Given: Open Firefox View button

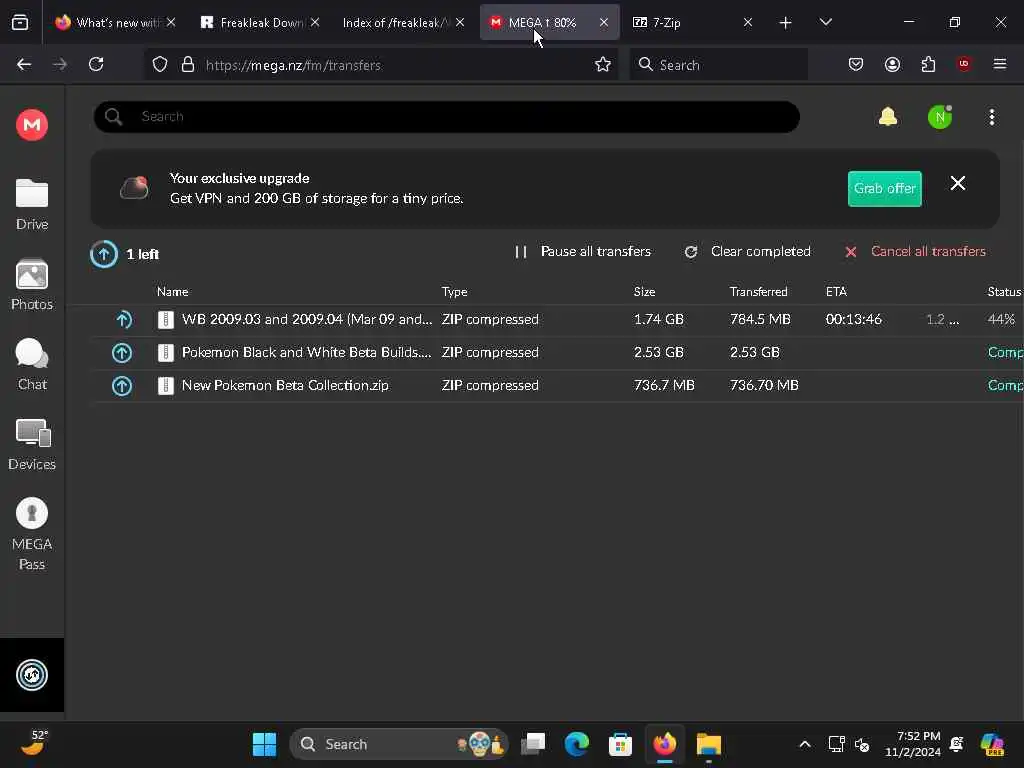Looking at the screenshot, I should pyautogui.click(x=20, y=23).
